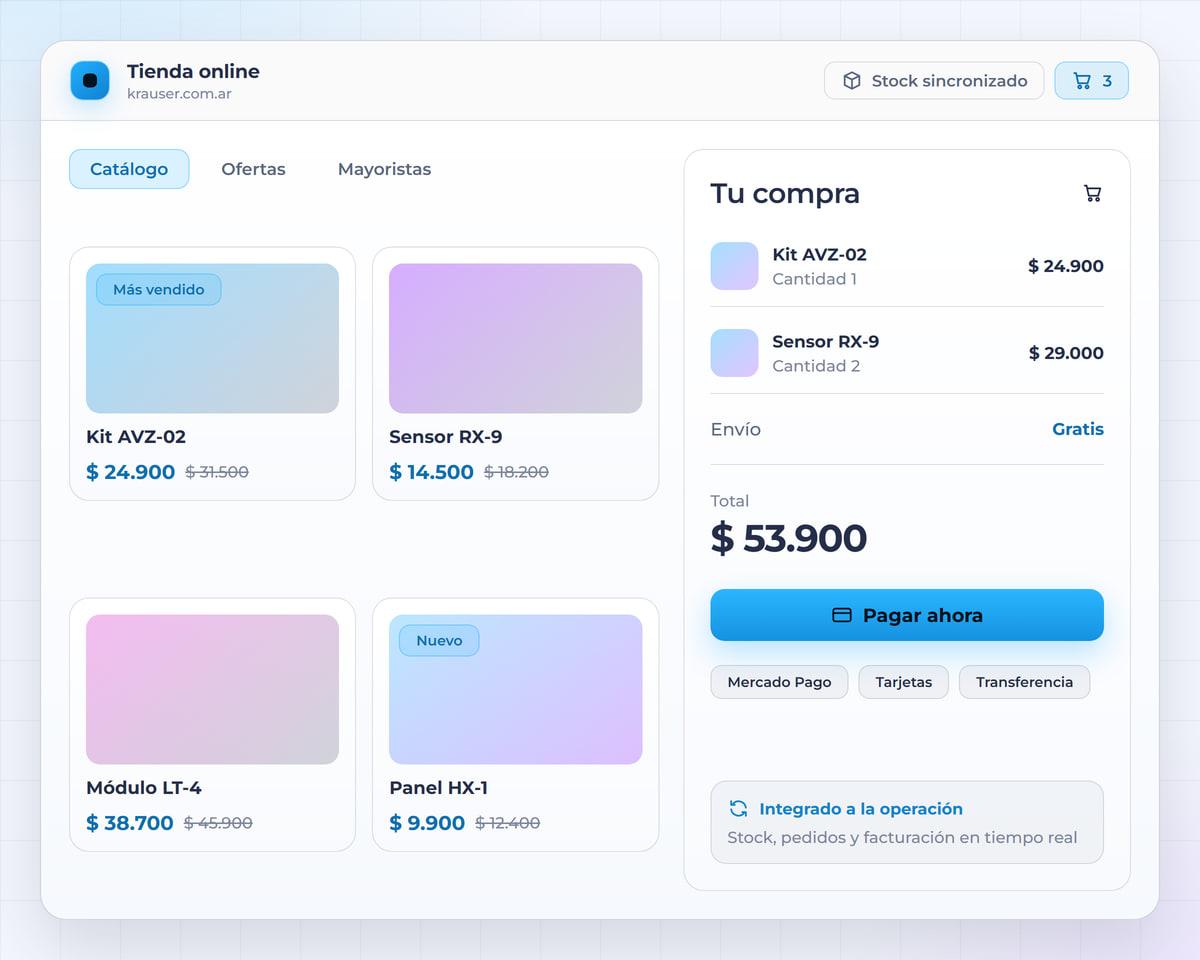The image size is (1200, 960).
Task: Click the Módulo LT-4 product title
Action: click(x=144, y=788)
